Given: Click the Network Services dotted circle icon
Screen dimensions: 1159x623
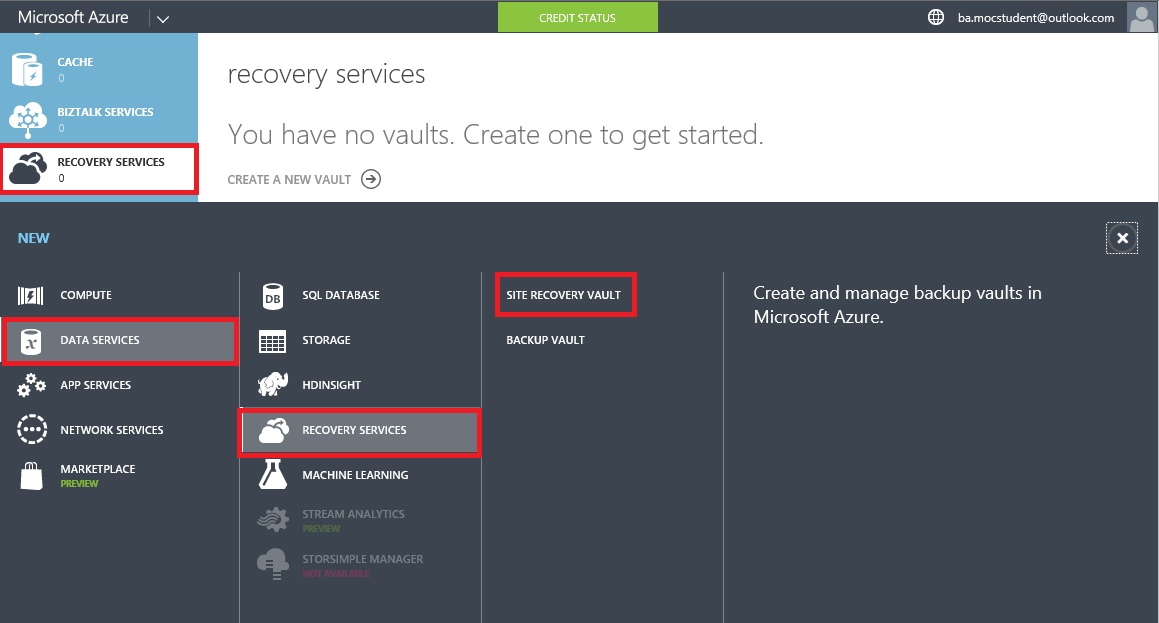Looking at the screenshot, I should click(x=32, y=429).
